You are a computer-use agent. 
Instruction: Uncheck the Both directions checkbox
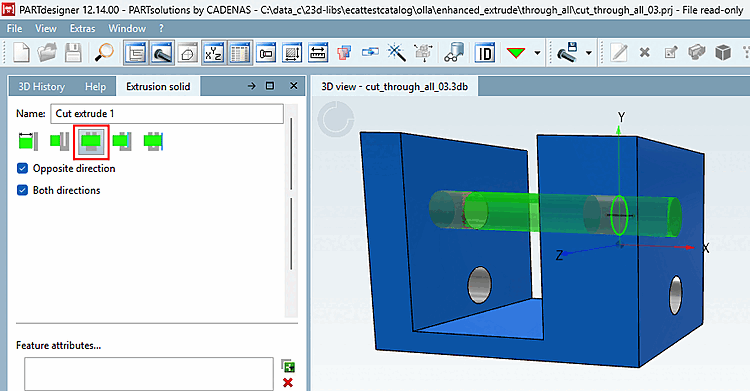(x=22, y=190)
